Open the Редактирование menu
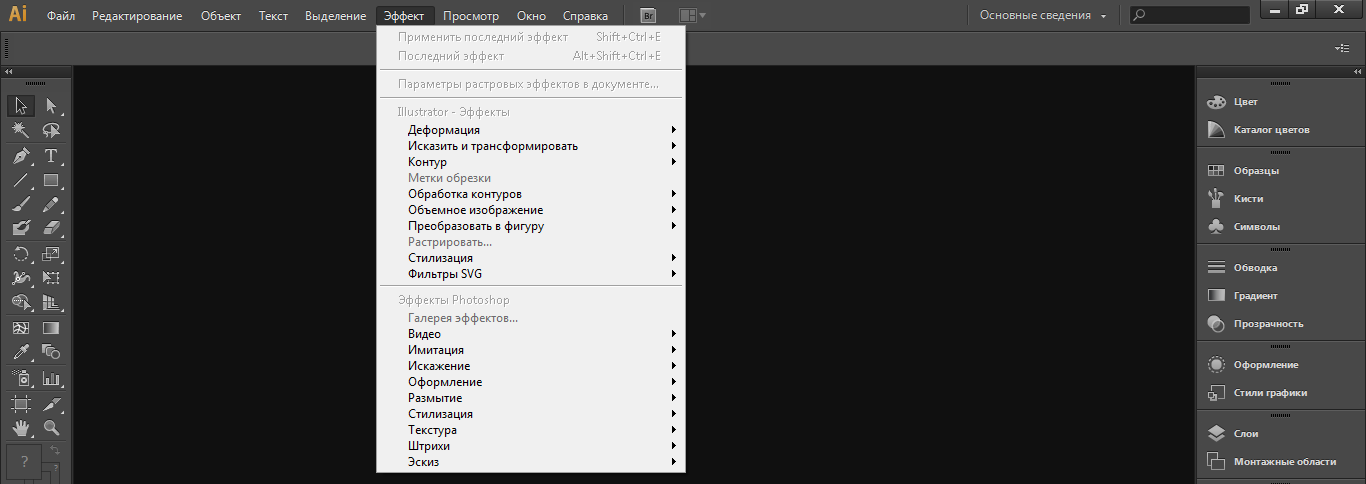The height and width of the screenshot is (484, 1366). coord(137,16)
